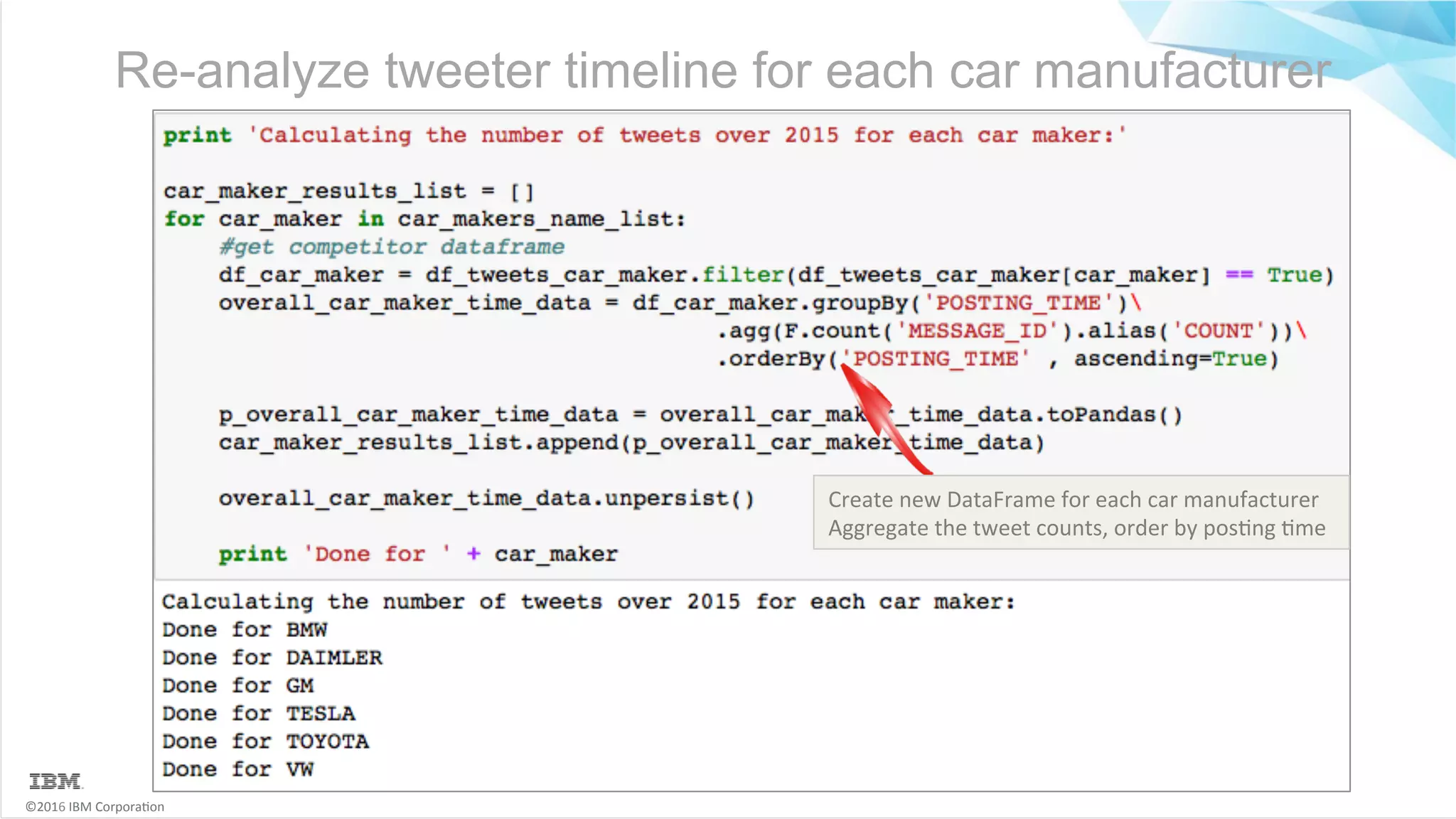Click the 'car_maker_results_list.append' line
The width and height of the screenshot is (1456, 819).
pyautogui.click(x=632, y=442)
